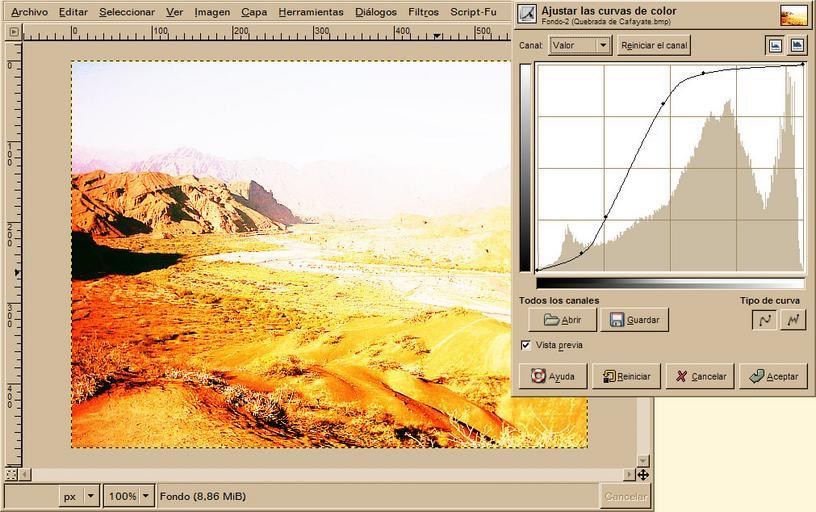The height and width of the screenshot is (512, 816).
Task: Click Guardar to save the curve
Action: coord(633,320)
